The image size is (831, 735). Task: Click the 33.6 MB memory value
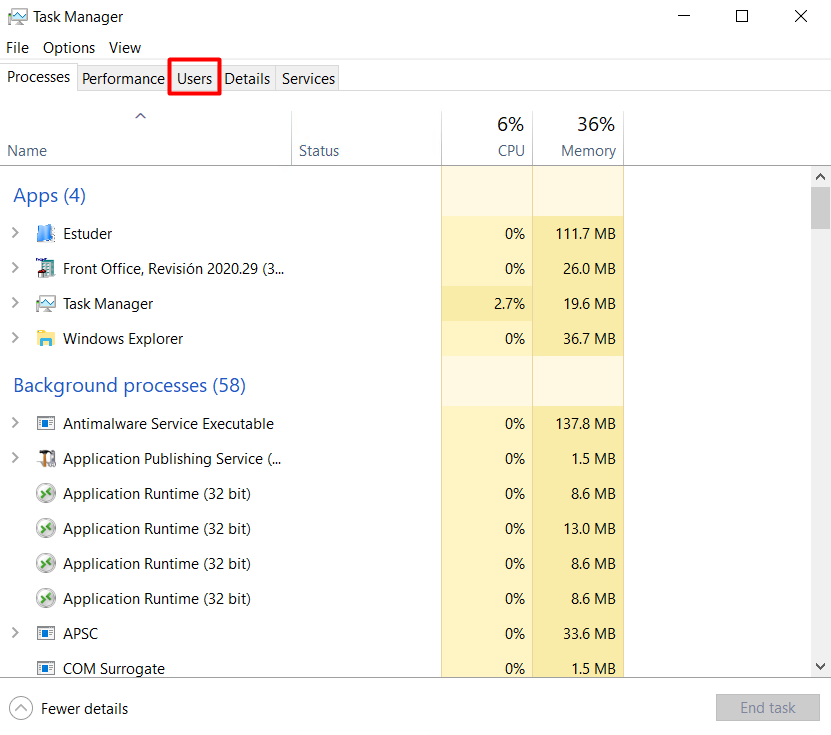tap(589, 633)
